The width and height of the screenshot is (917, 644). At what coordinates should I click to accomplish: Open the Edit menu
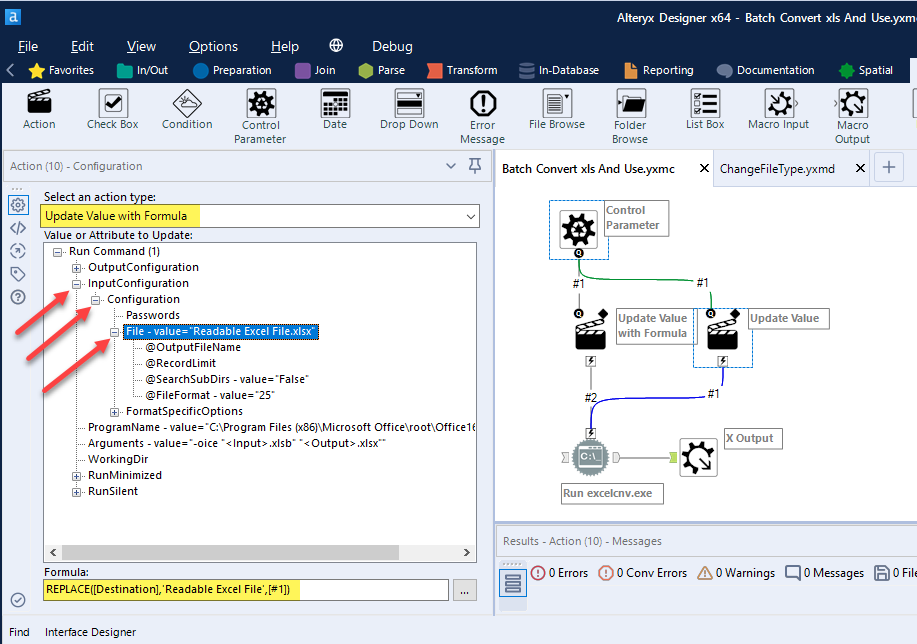(82, 46)
